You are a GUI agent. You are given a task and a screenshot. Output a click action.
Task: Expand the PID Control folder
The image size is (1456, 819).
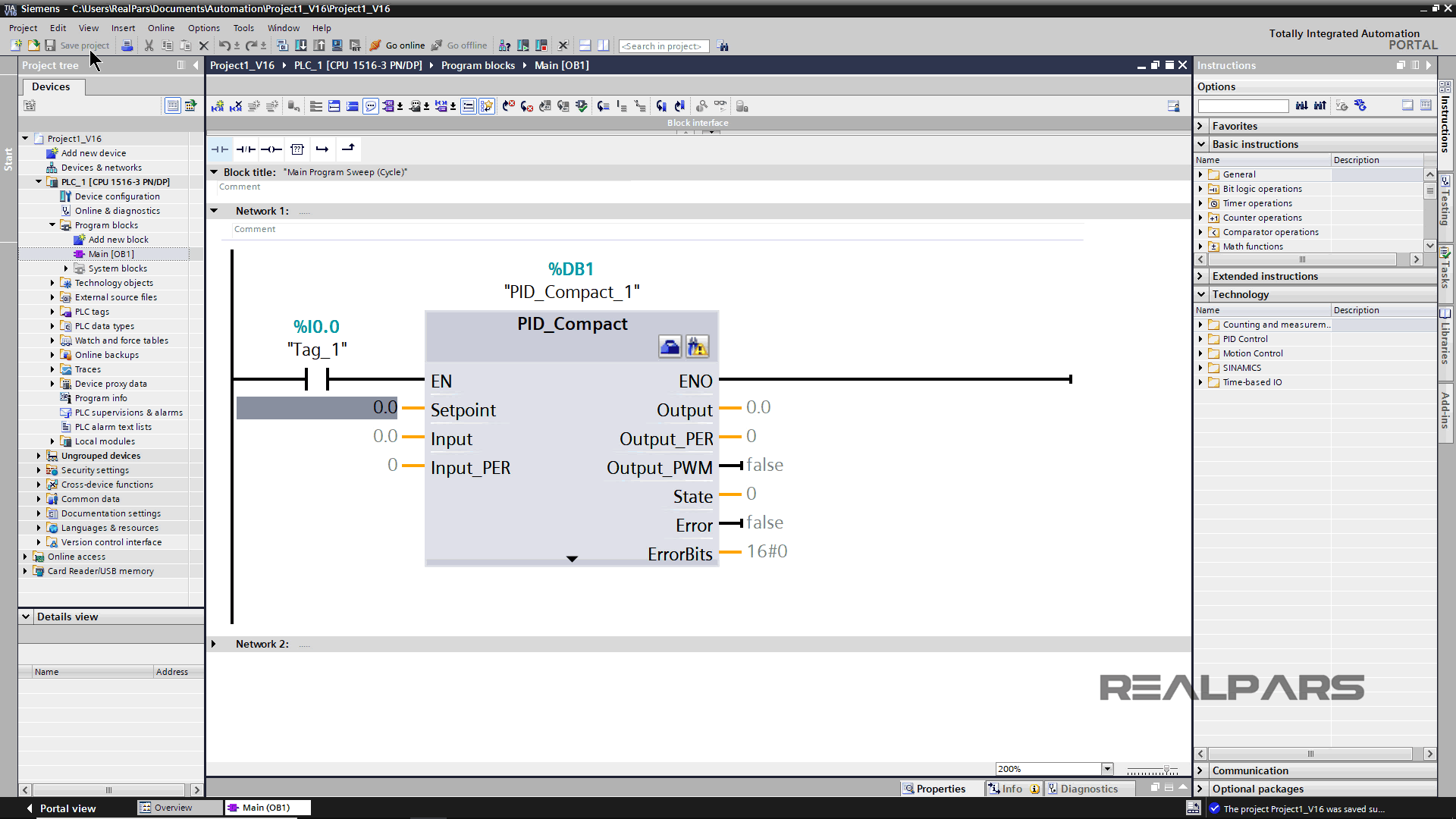[x=1200, y=339]
